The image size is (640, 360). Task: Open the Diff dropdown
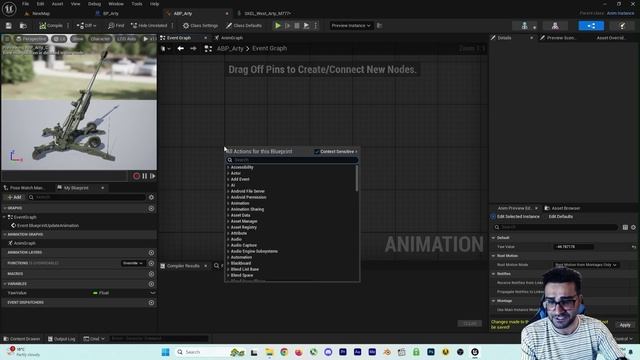coord(87,26)
